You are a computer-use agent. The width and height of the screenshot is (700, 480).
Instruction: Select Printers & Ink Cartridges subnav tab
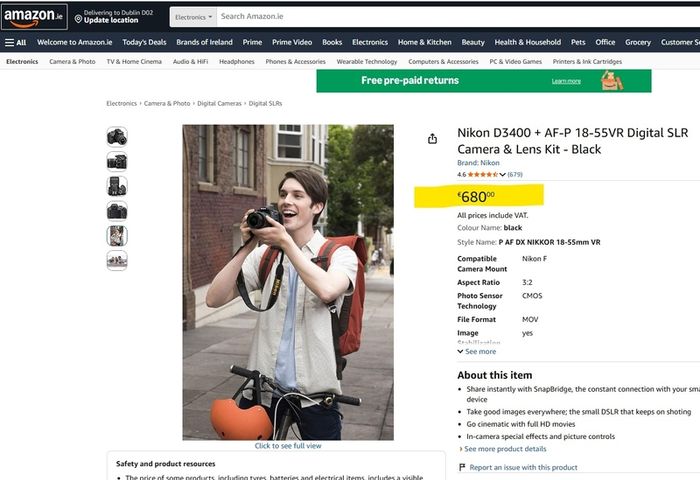587,62
